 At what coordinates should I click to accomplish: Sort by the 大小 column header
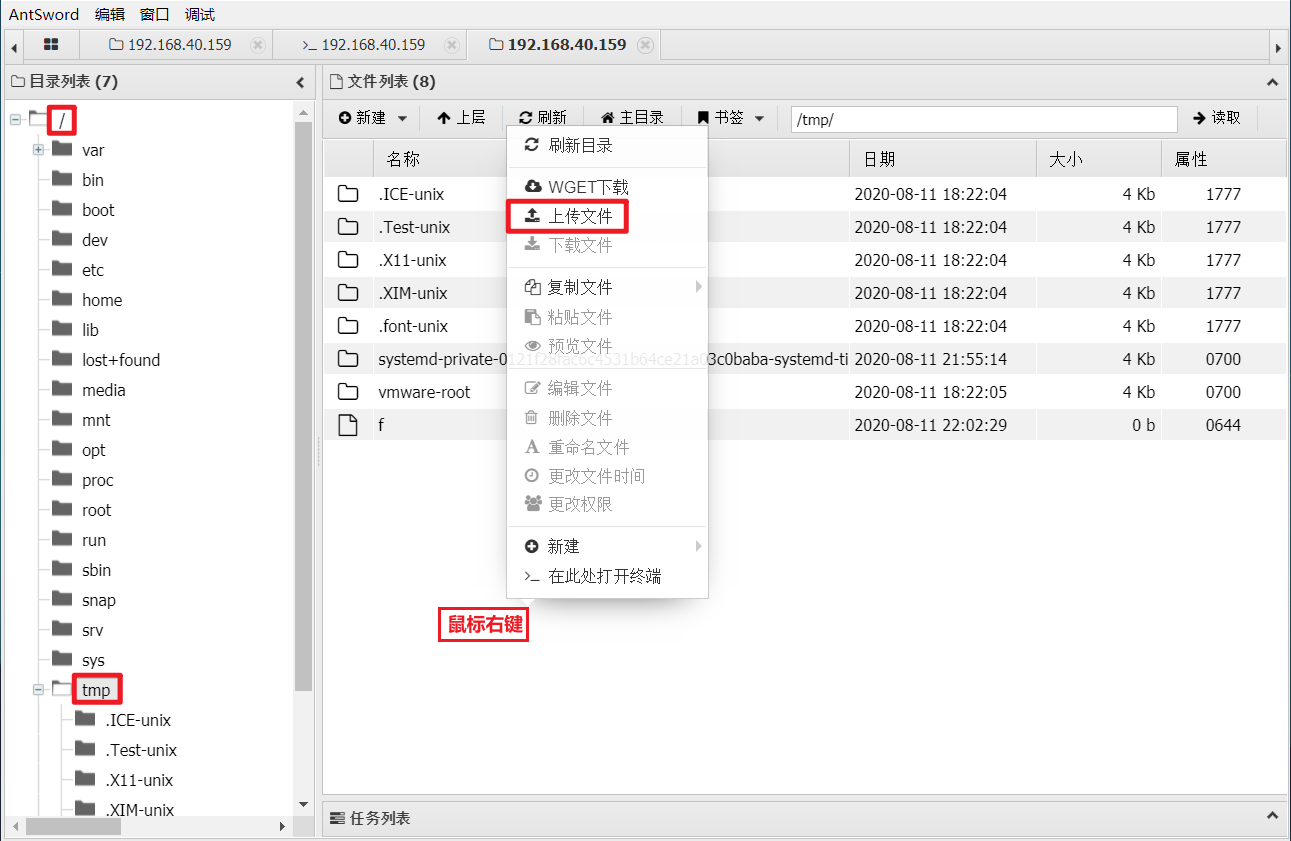[1098, 159]
